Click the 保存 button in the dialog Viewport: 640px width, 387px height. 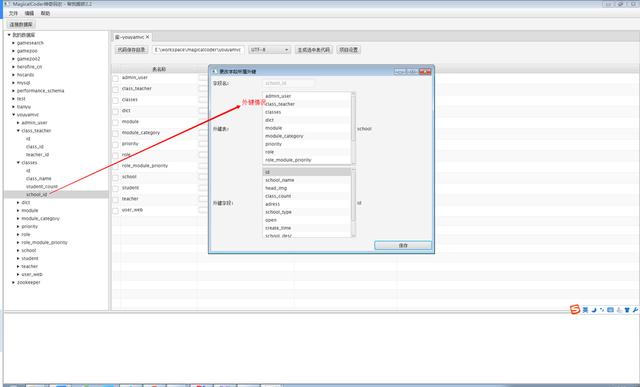pyautogui.click(x=403, y=245)
